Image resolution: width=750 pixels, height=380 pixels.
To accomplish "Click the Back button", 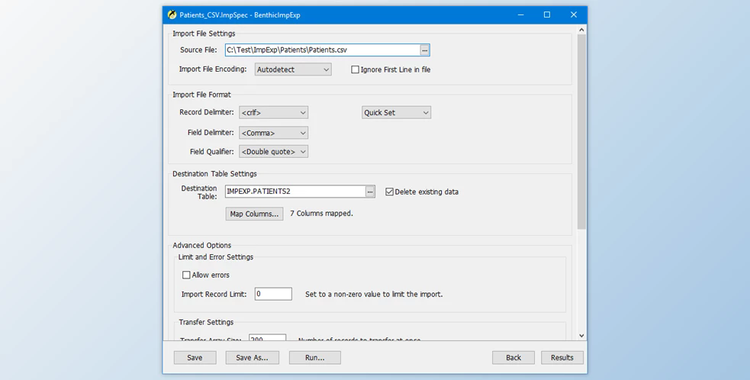I will coord(513,358).
